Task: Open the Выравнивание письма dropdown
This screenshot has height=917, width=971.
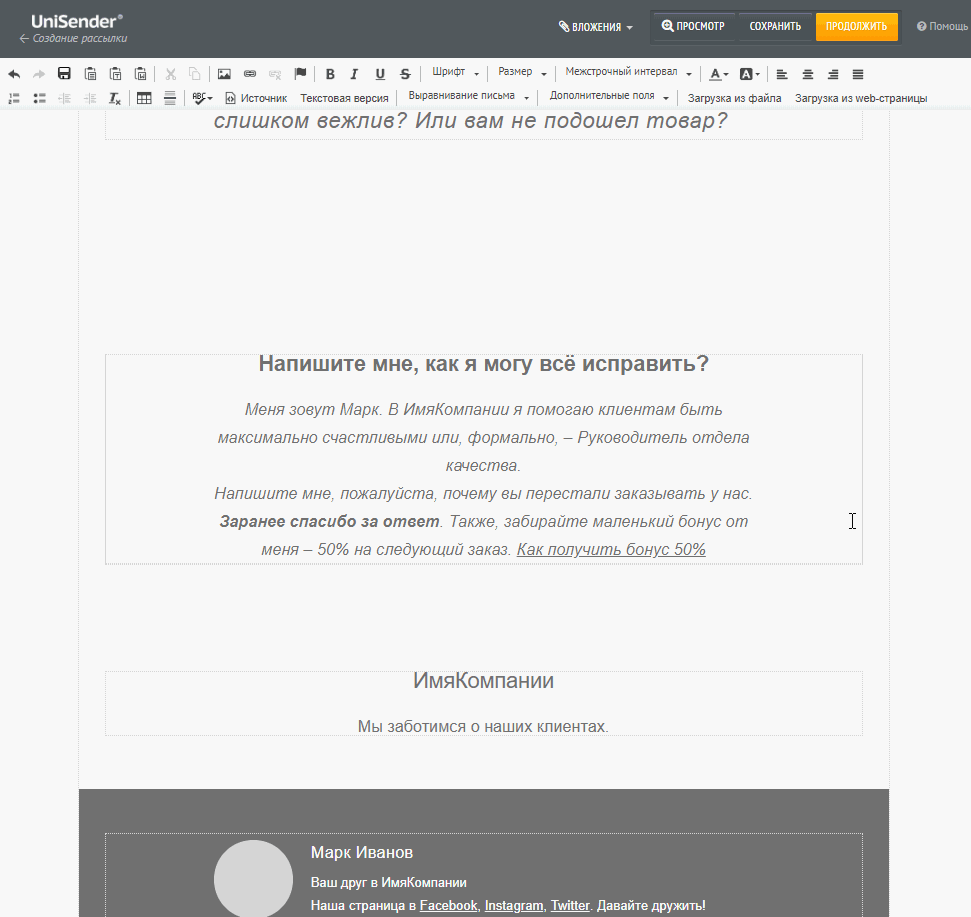Action: coord(468,96)
